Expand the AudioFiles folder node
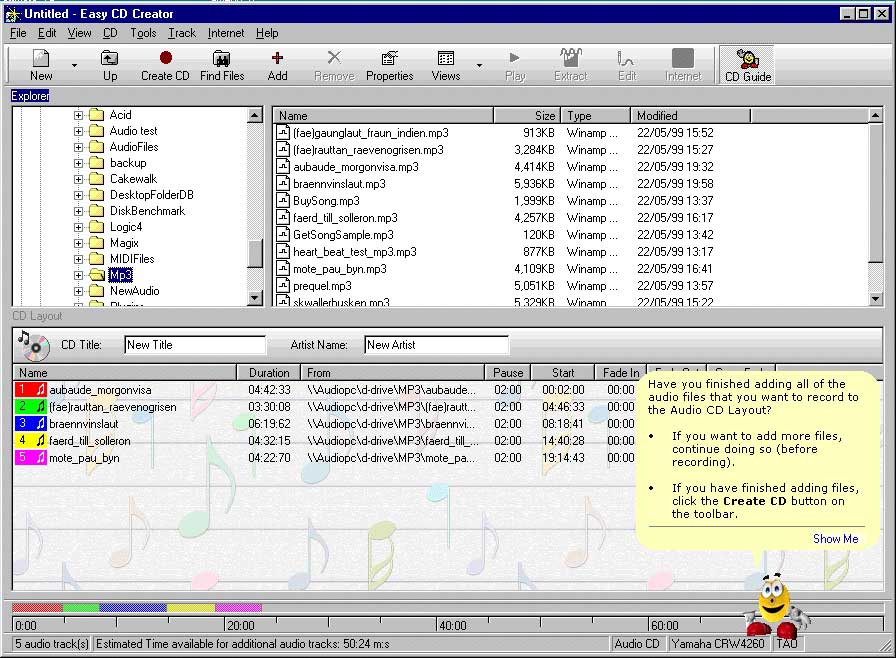Viewport: 896px width, 658px height. [78, 147]
